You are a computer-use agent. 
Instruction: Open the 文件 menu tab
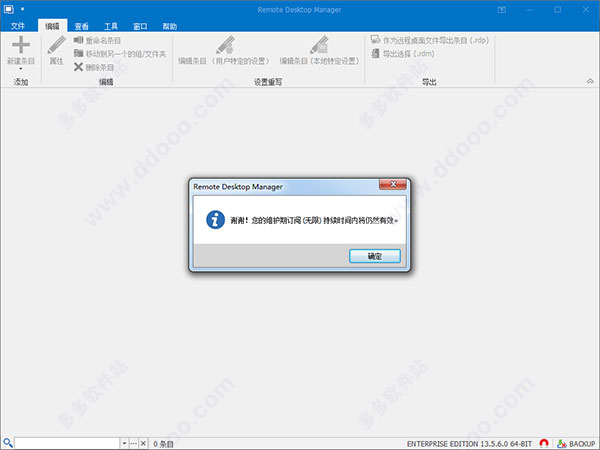coord(18,26)
